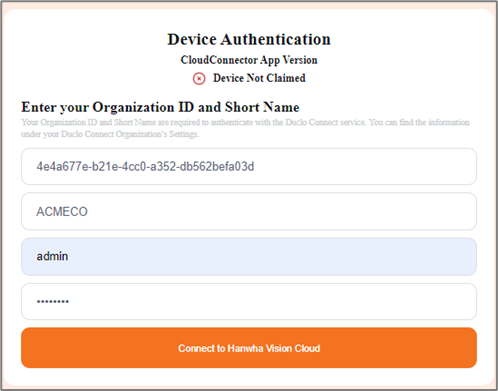
Task: Click the password dots
Action: click(x=53, y=302)
